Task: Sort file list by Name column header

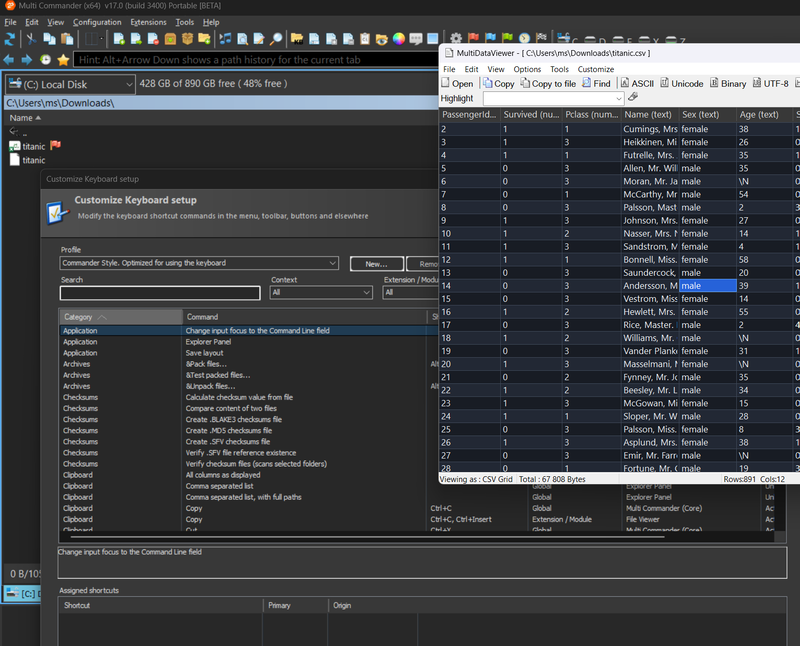Action: pyautogui.click(x=24, y=118)
